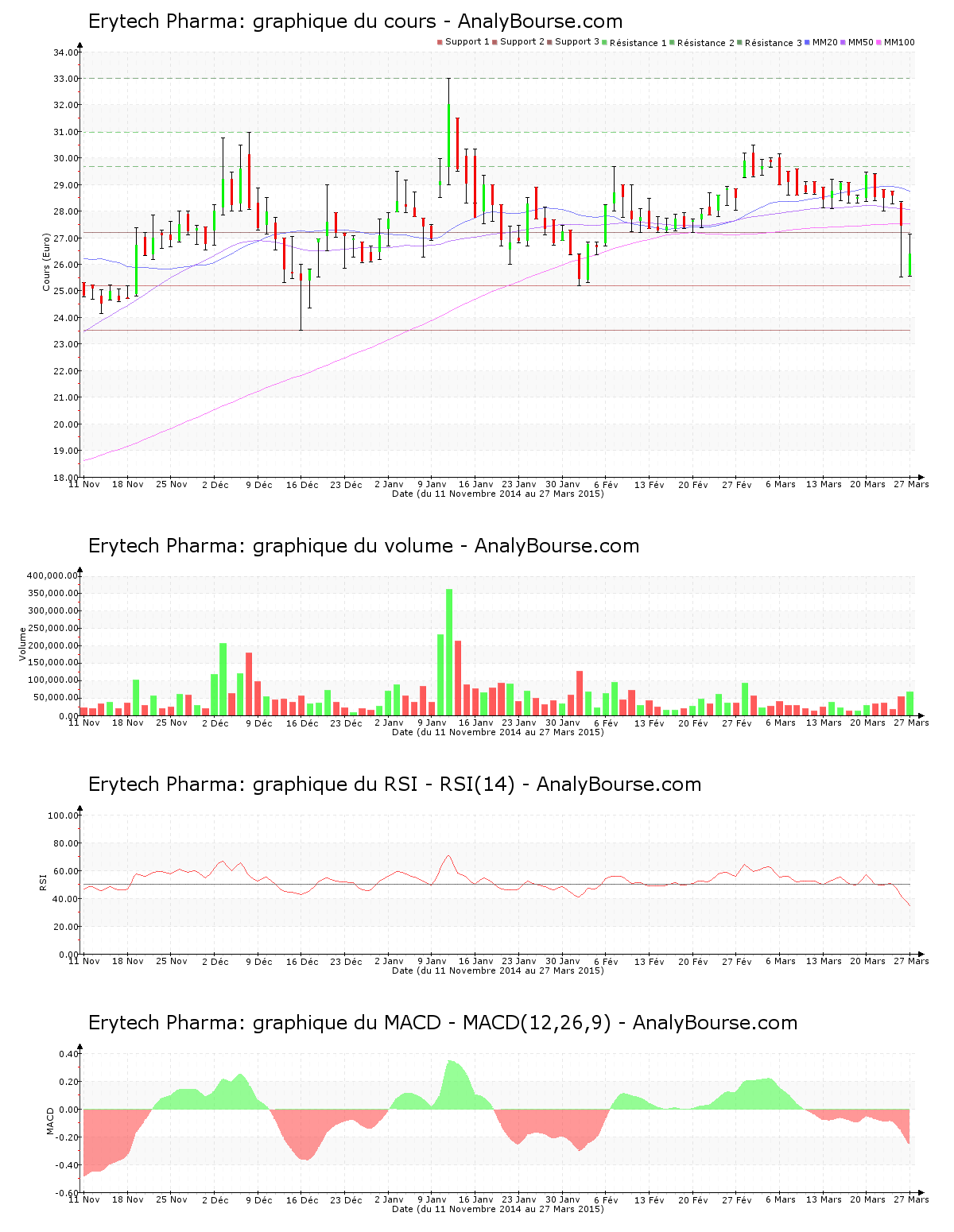Click '13 Fév' on the MACD chart axis
The image size is (954, 1232).
[x=650, y=1199]
